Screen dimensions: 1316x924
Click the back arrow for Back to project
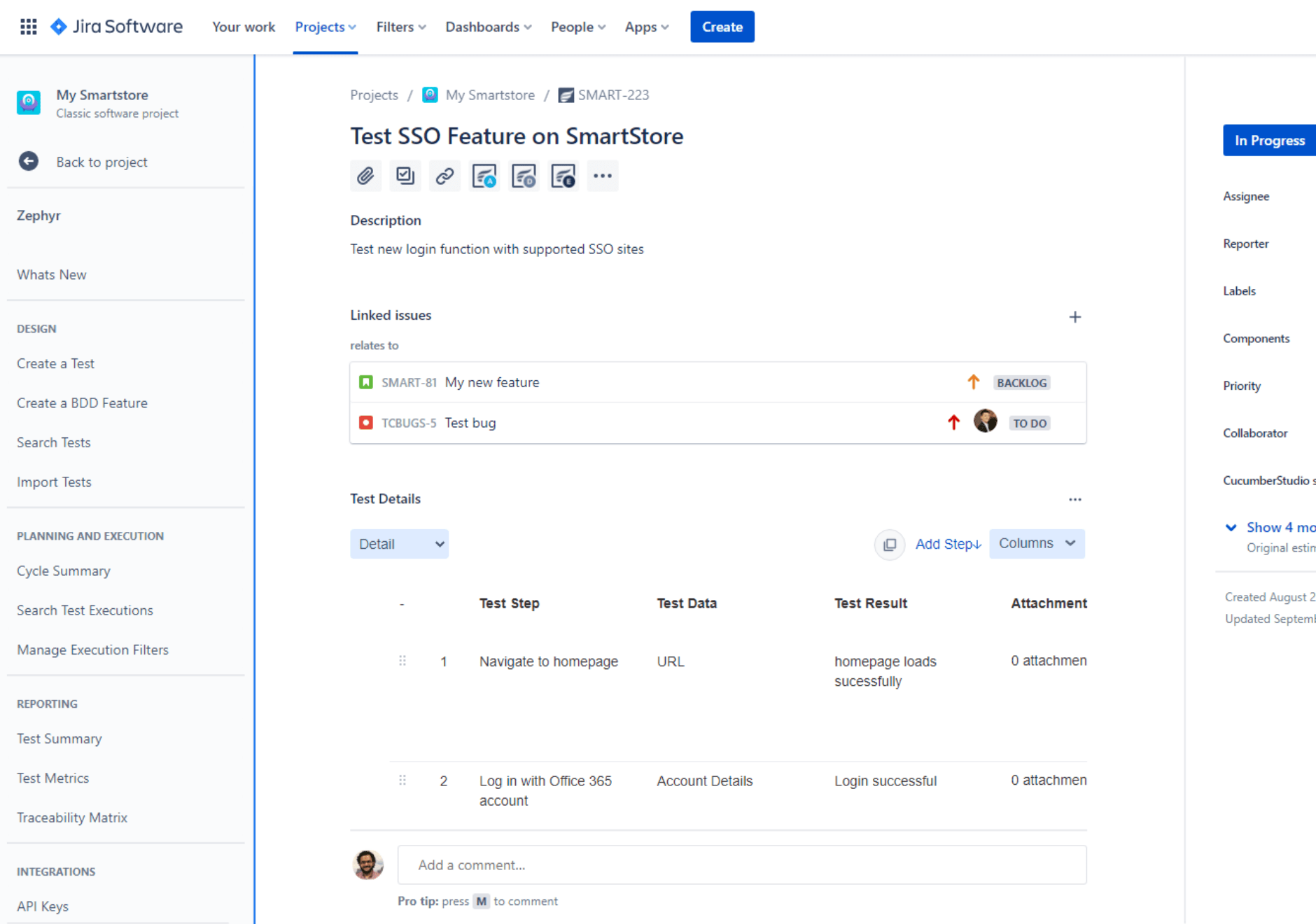29,162
